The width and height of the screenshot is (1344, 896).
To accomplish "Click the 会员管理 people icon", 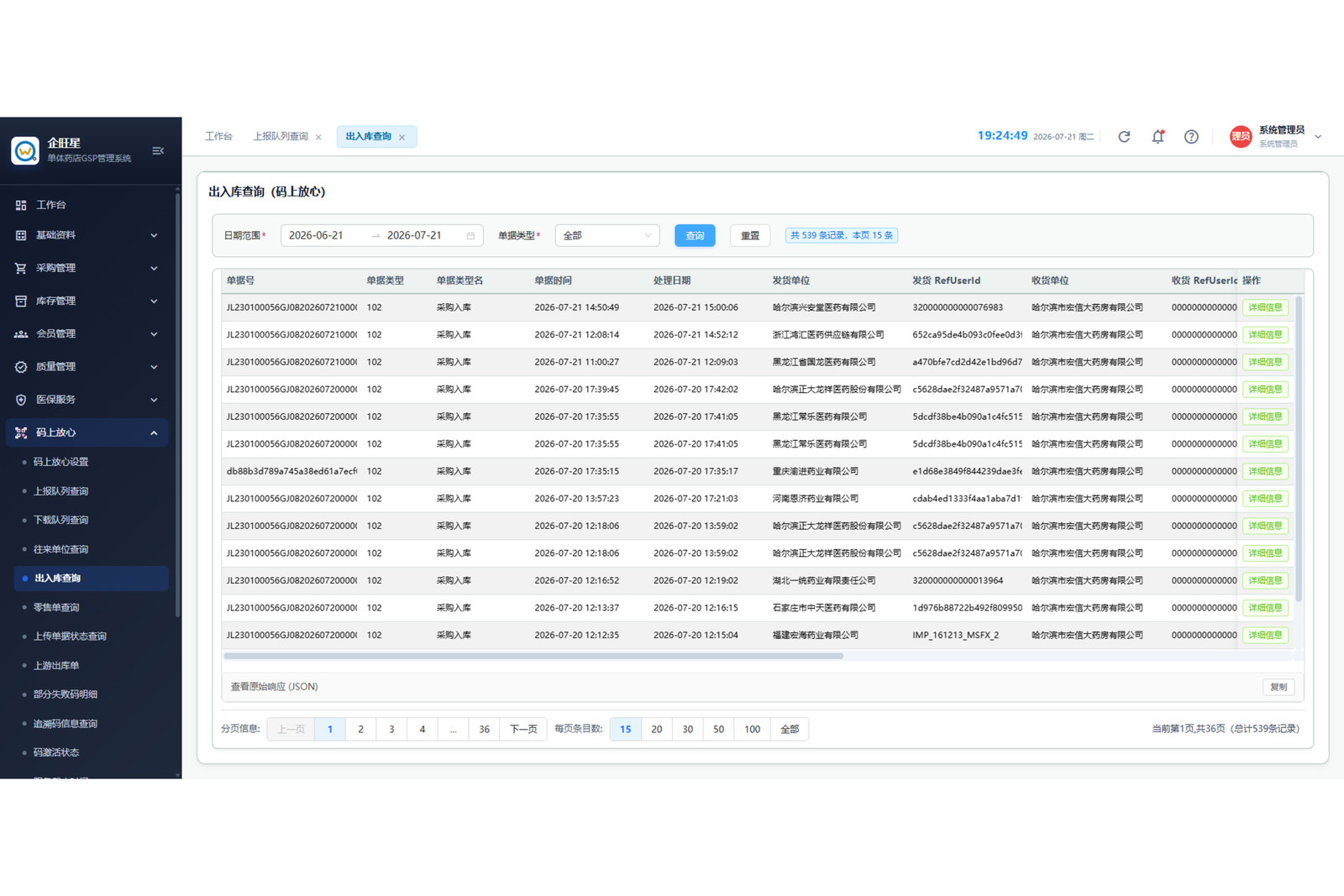I will (x=21, y=333).
